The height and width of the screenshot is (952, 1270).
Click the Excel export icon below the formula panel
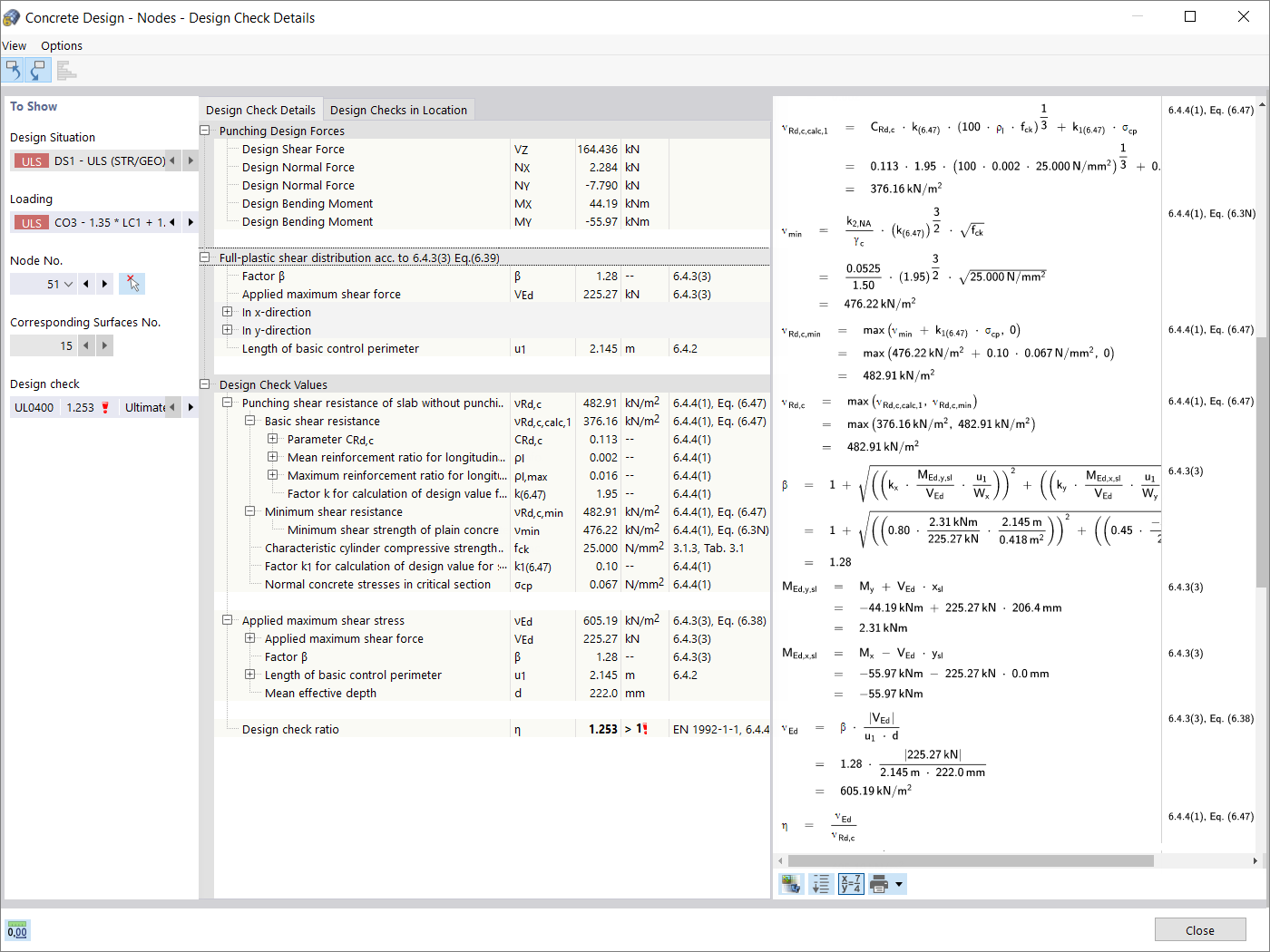792,884
